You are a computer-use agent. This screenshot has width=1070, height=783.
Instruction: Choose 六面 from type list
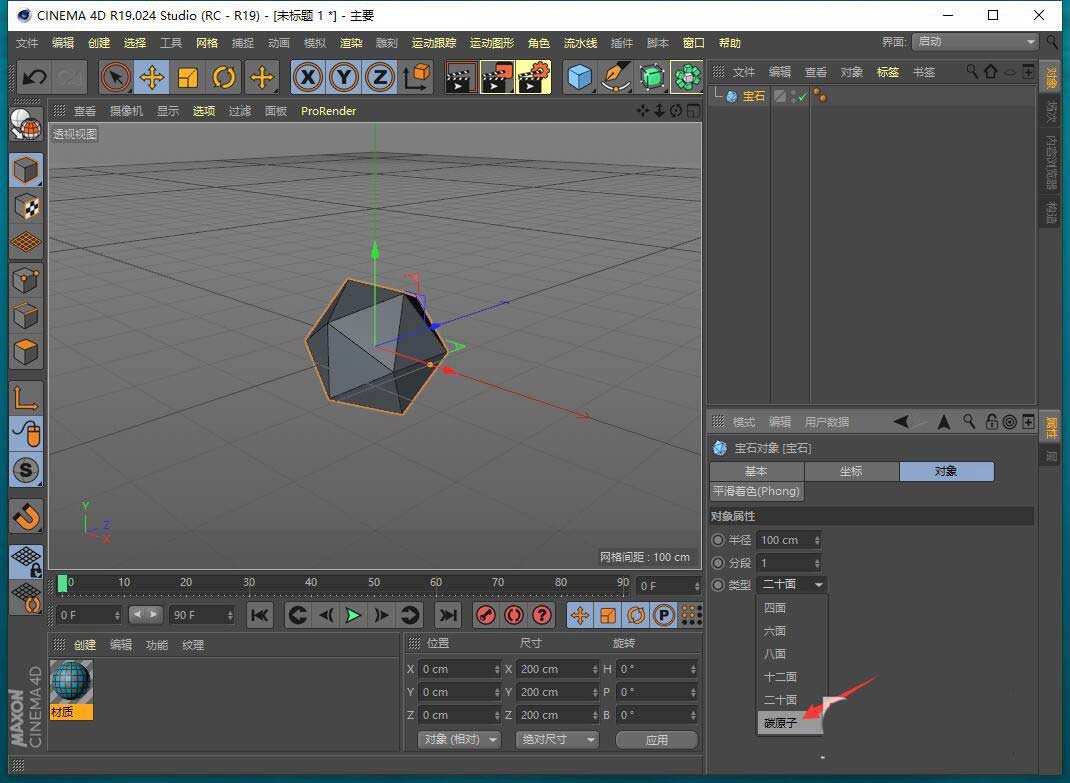pyautogui.click(x=775, y=631)
